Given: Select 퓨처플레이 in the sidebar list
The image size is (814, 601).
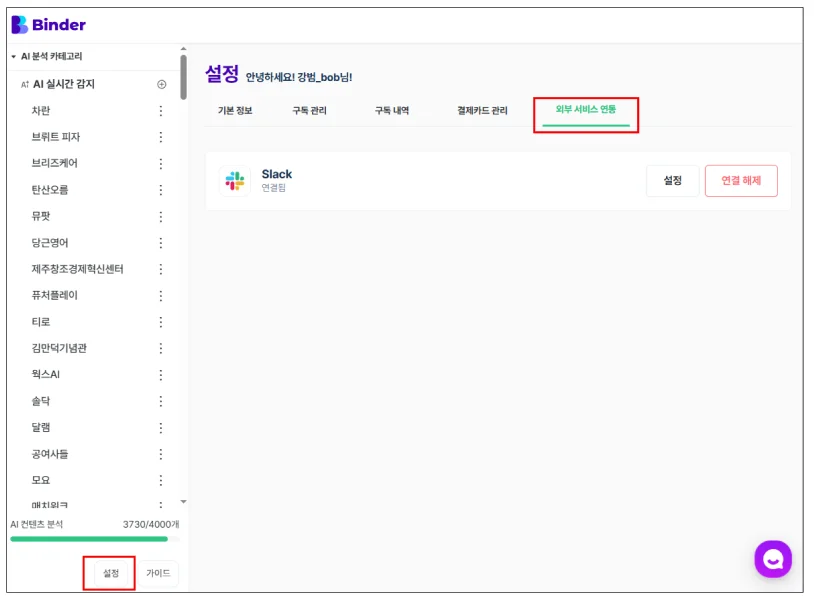Looking at the screenshot, I should pyautogui.click(x=55, y=295).
